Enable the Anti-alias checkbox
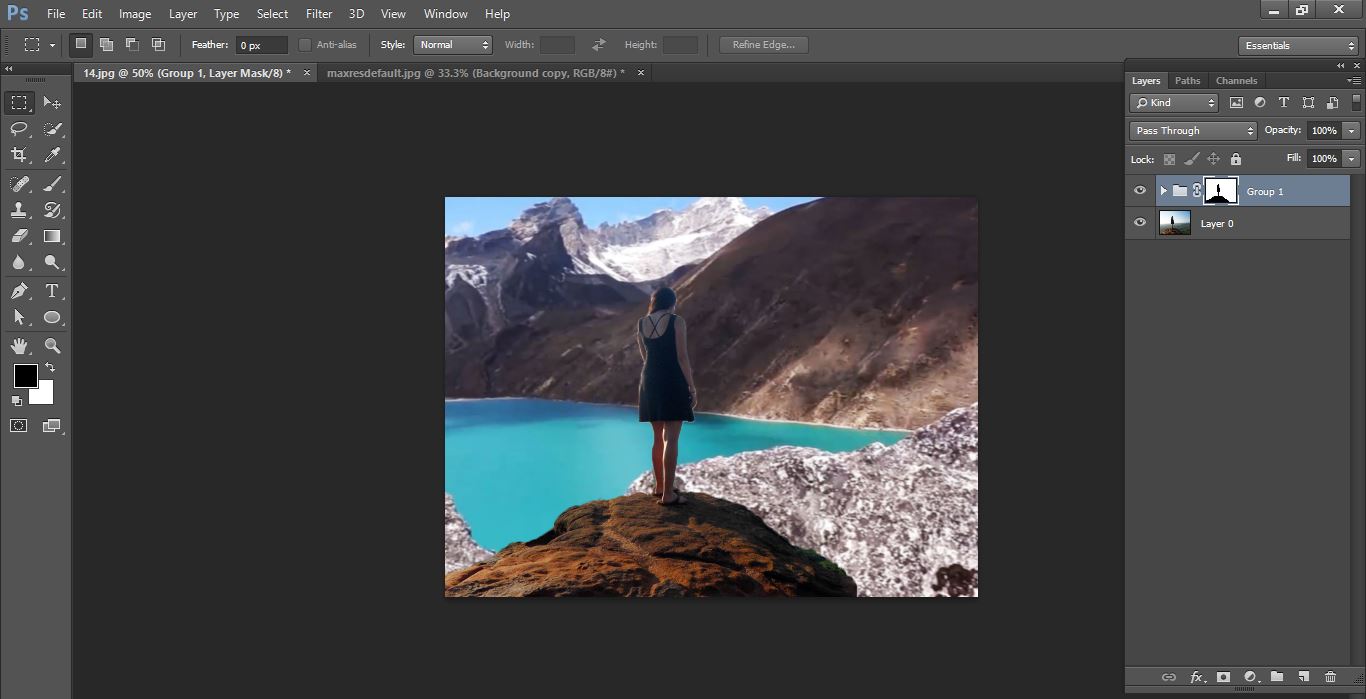This screenshot has height=699, width=1366. tap(303, 44)
